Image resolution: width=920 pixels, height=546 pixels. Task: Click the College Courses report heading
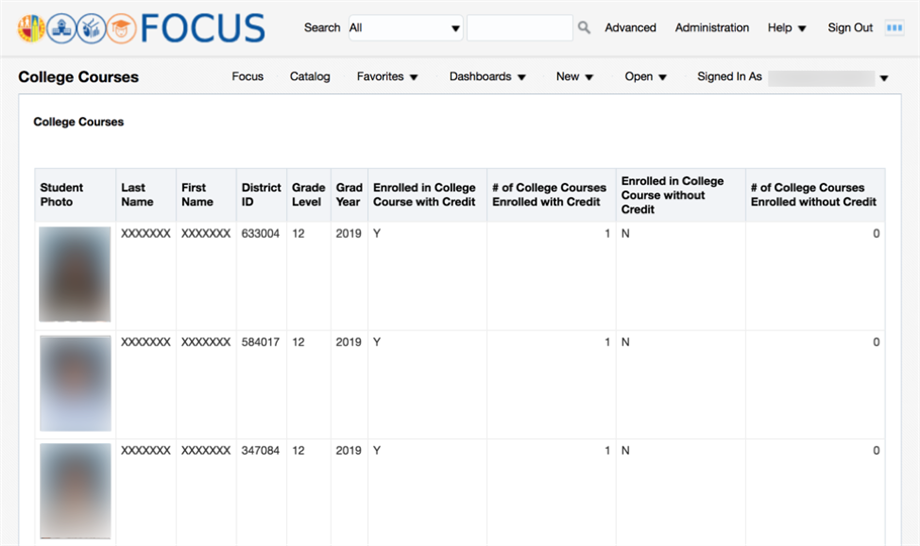(79, 122)
